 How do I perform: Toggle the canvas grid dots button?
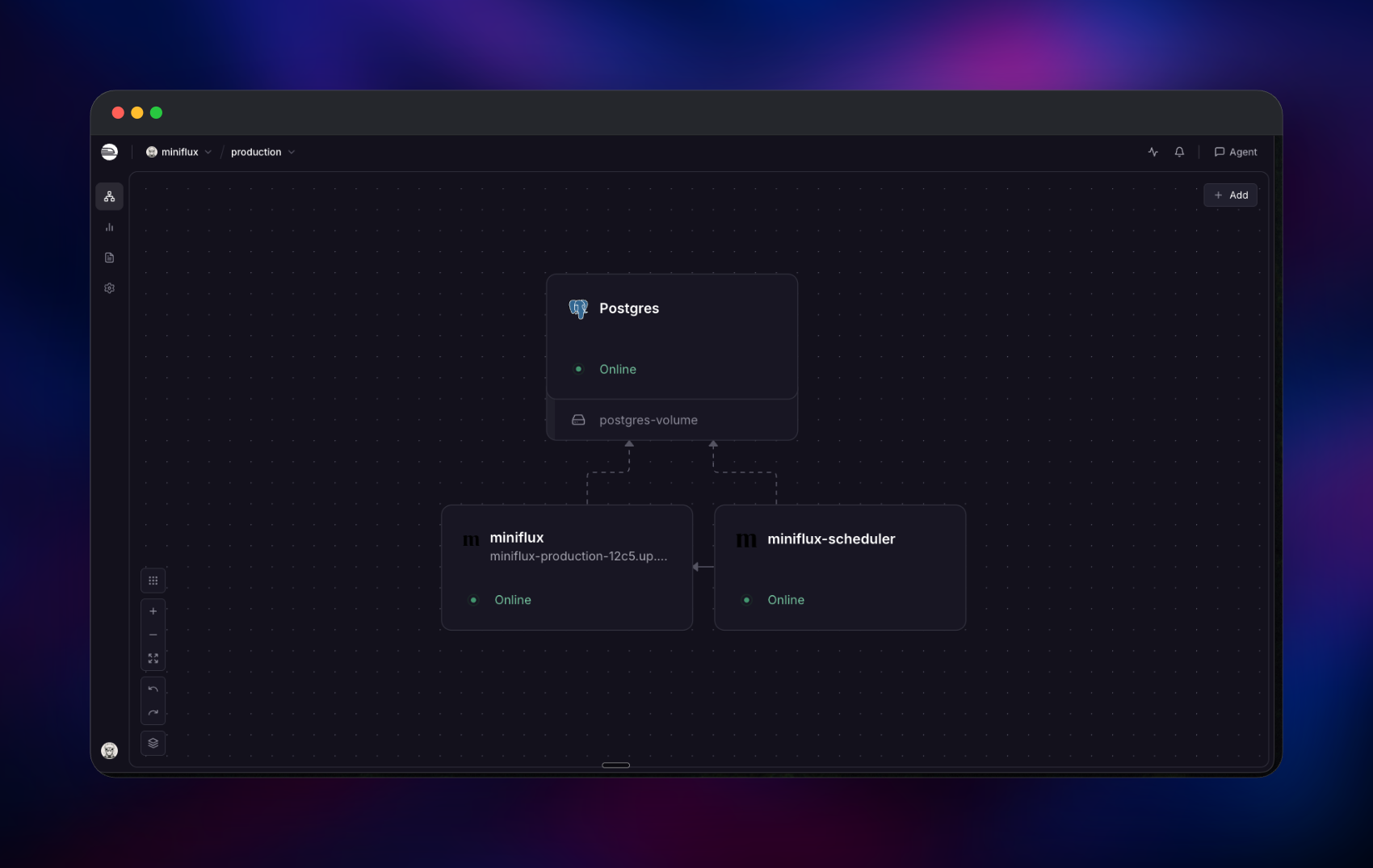pyautogui.click(x=153, y=581)
